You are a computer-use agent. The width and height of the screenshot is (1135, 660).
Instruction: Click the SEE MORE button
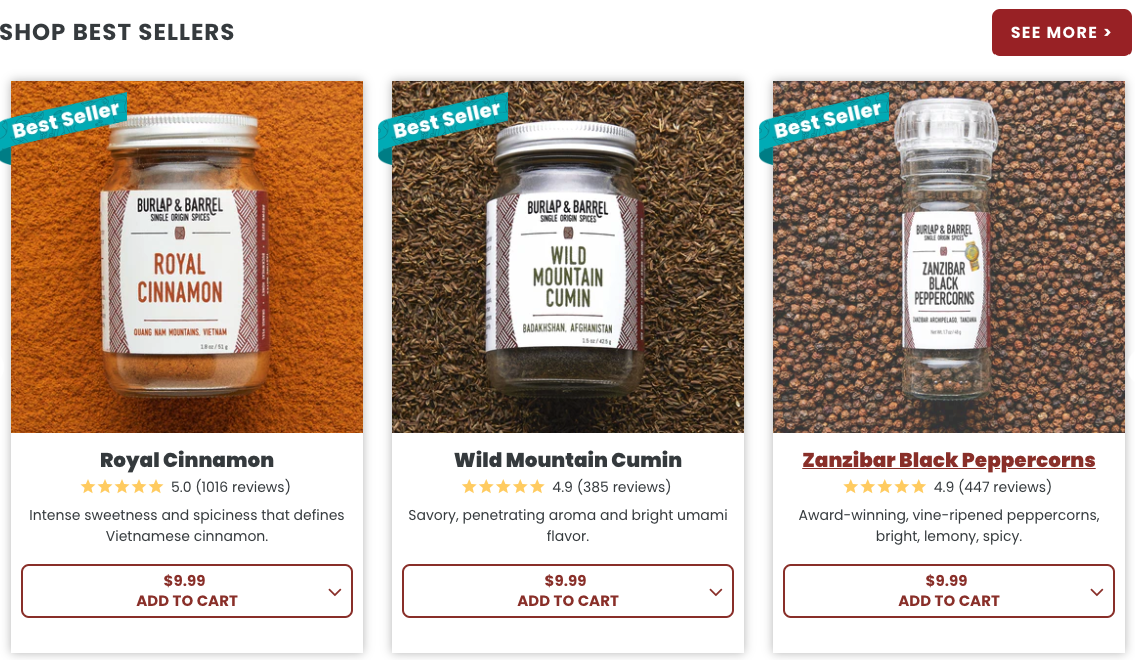coord(1061,33)
